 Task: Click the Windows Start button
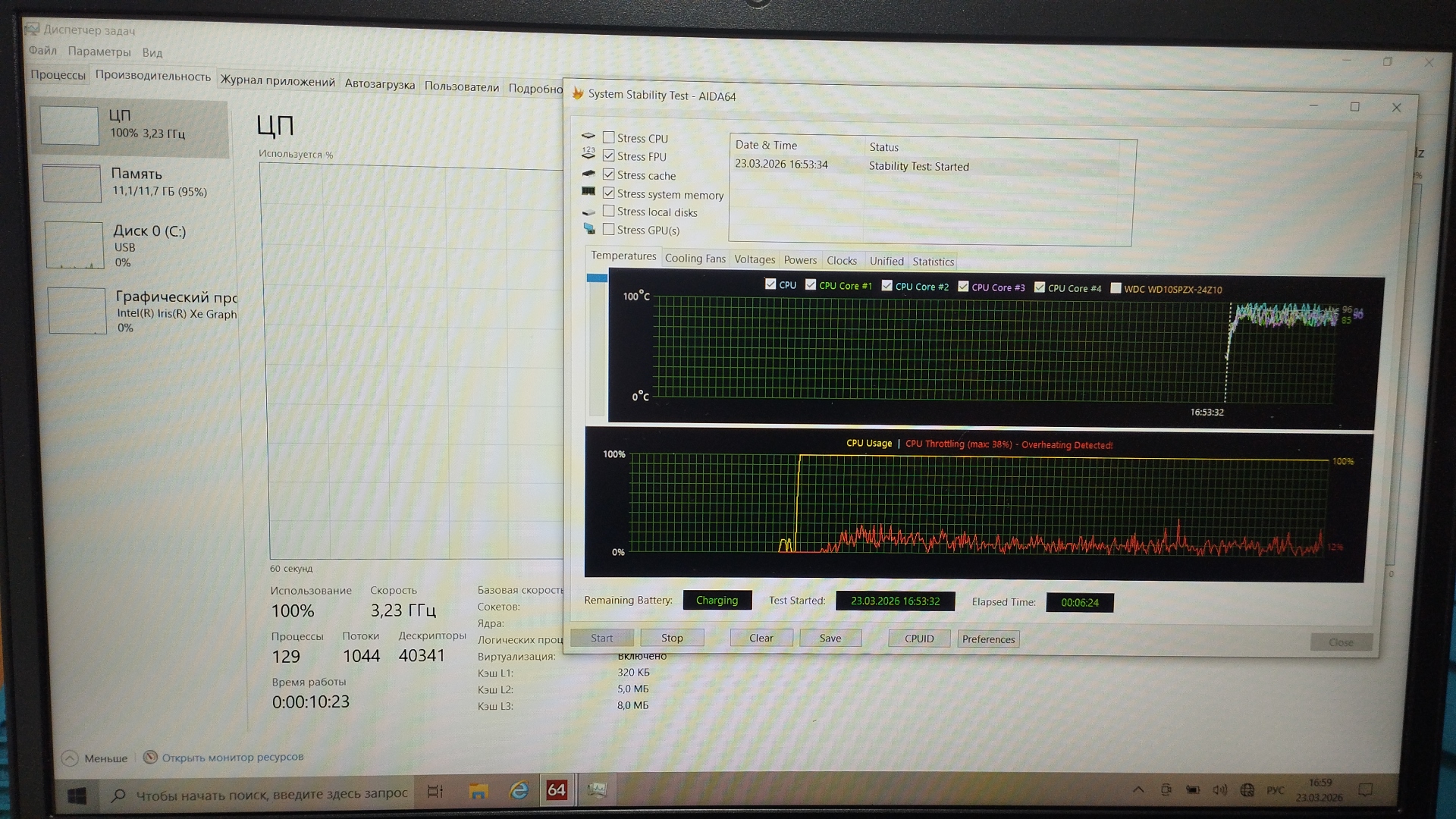pyautogui.click(x=77, y=795)
